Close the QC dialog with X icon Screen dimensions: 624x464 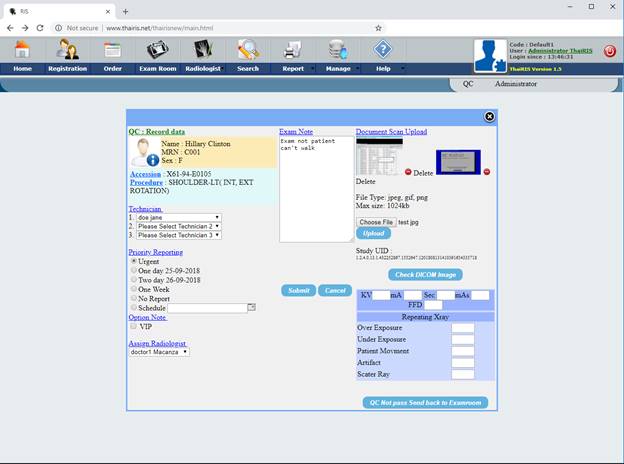pyautogui.click(x=489, y=116)
